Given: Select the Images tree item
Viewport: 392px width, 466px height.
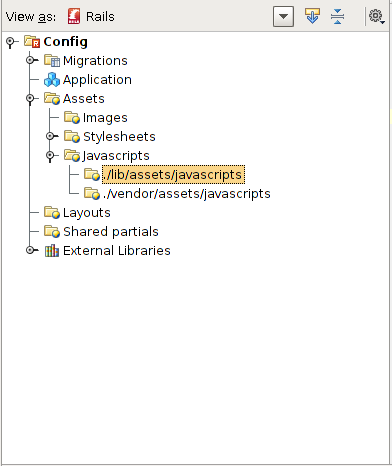Looking at the screenshot, I should [105, 118].
